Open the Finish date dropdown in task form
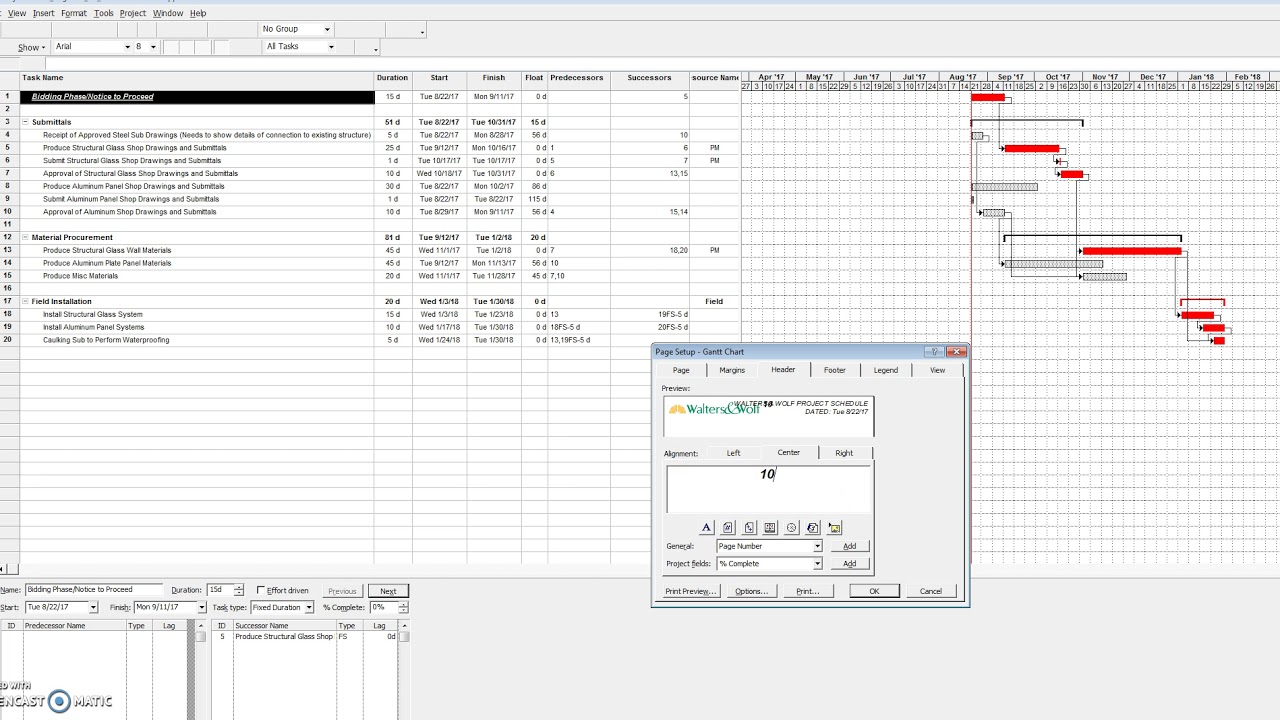This screenshot has width=1280, height=720. tap(201, 607)
